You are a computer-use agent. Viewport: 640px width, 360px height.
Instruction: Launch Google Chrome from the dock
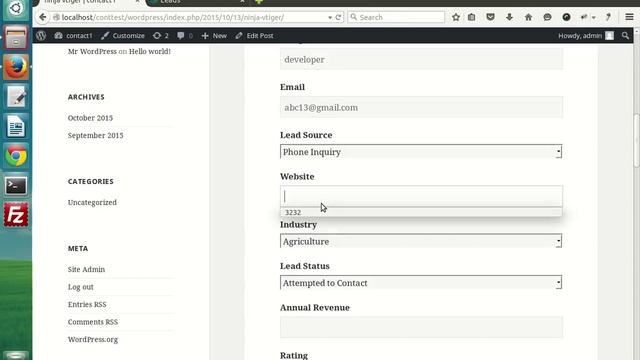16,156
